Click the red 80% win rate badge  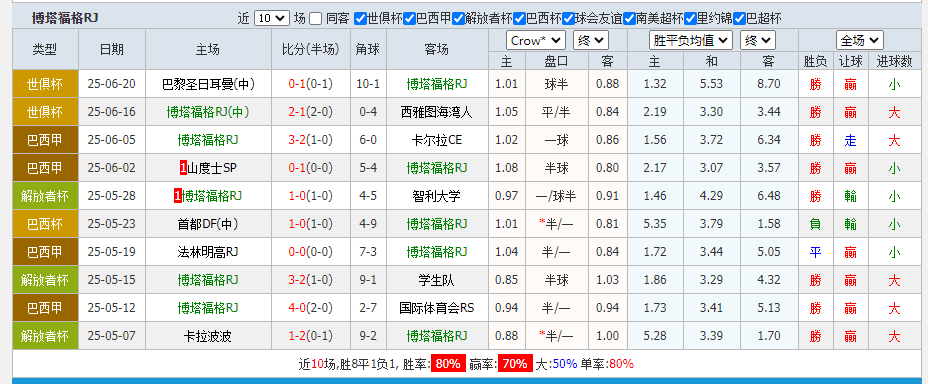click(x=447, y=363)
